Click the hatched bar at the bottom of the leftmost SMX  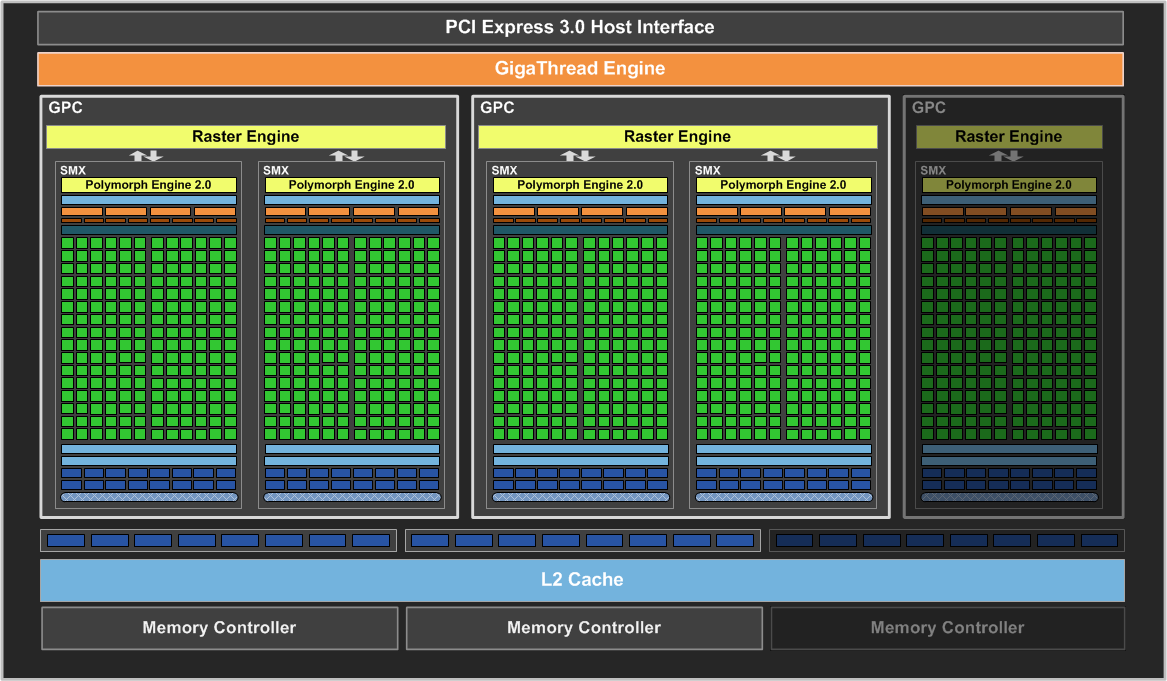(149, 497)
